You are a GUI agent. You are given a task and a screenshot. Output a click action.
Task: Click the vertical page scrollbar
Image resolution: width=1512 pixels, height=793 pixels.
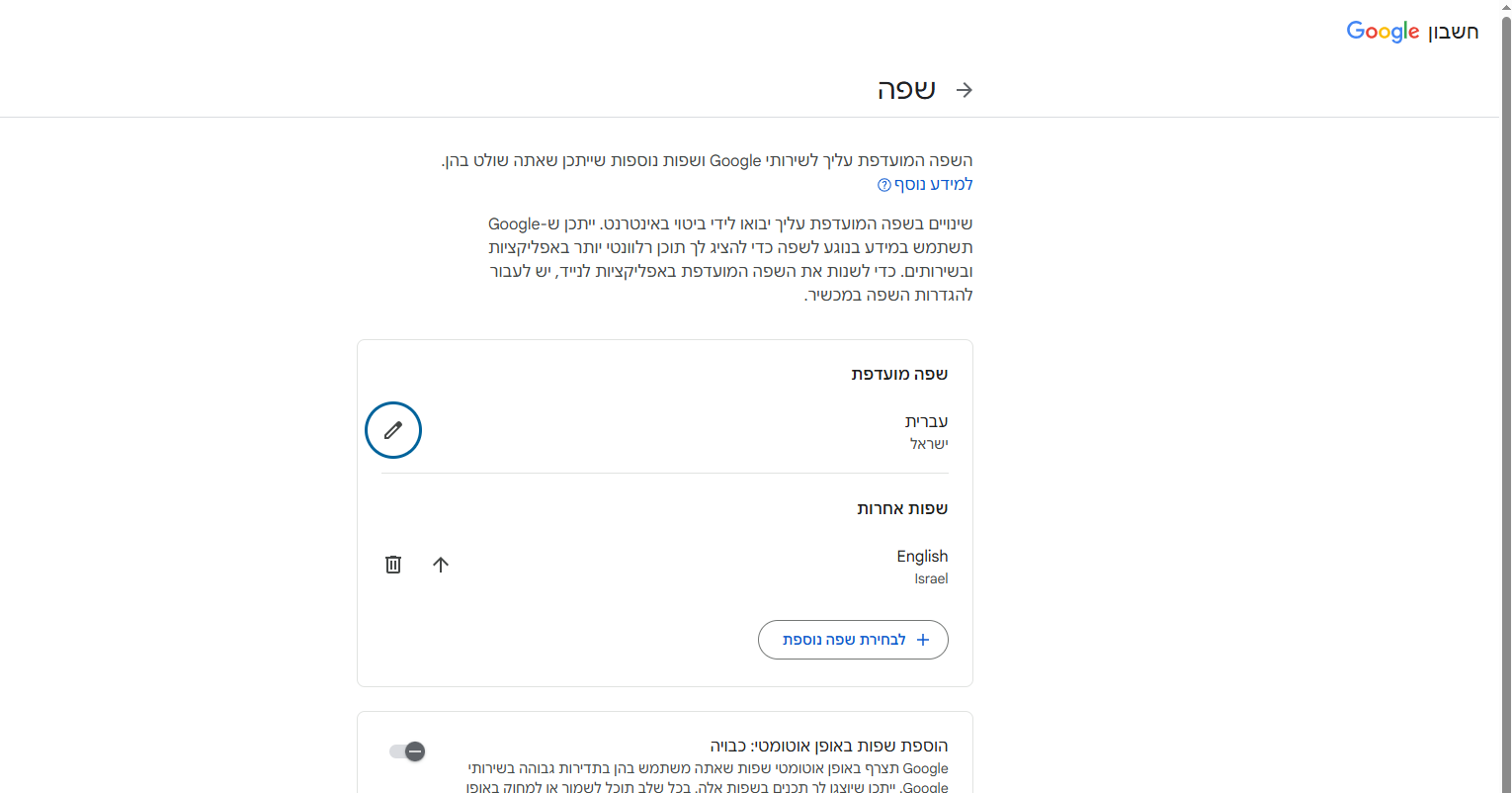click(1505, 396)
